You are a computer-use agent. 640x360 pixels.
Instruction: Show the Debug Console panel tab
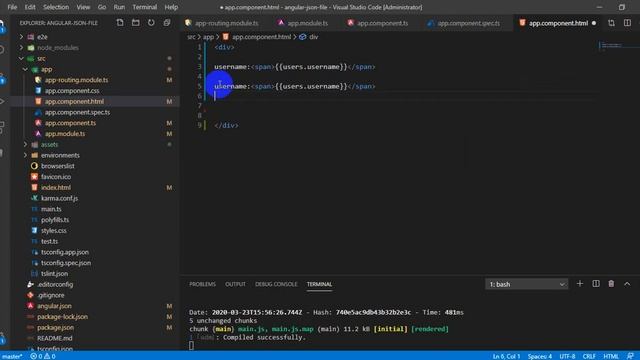[276, 284]
